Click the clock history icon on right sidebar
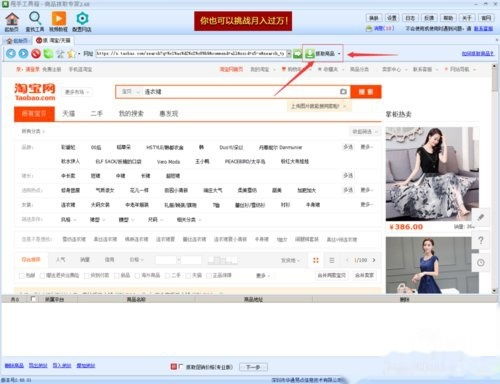The width and height of the screenshot is (500, 384). coord(481,263)
